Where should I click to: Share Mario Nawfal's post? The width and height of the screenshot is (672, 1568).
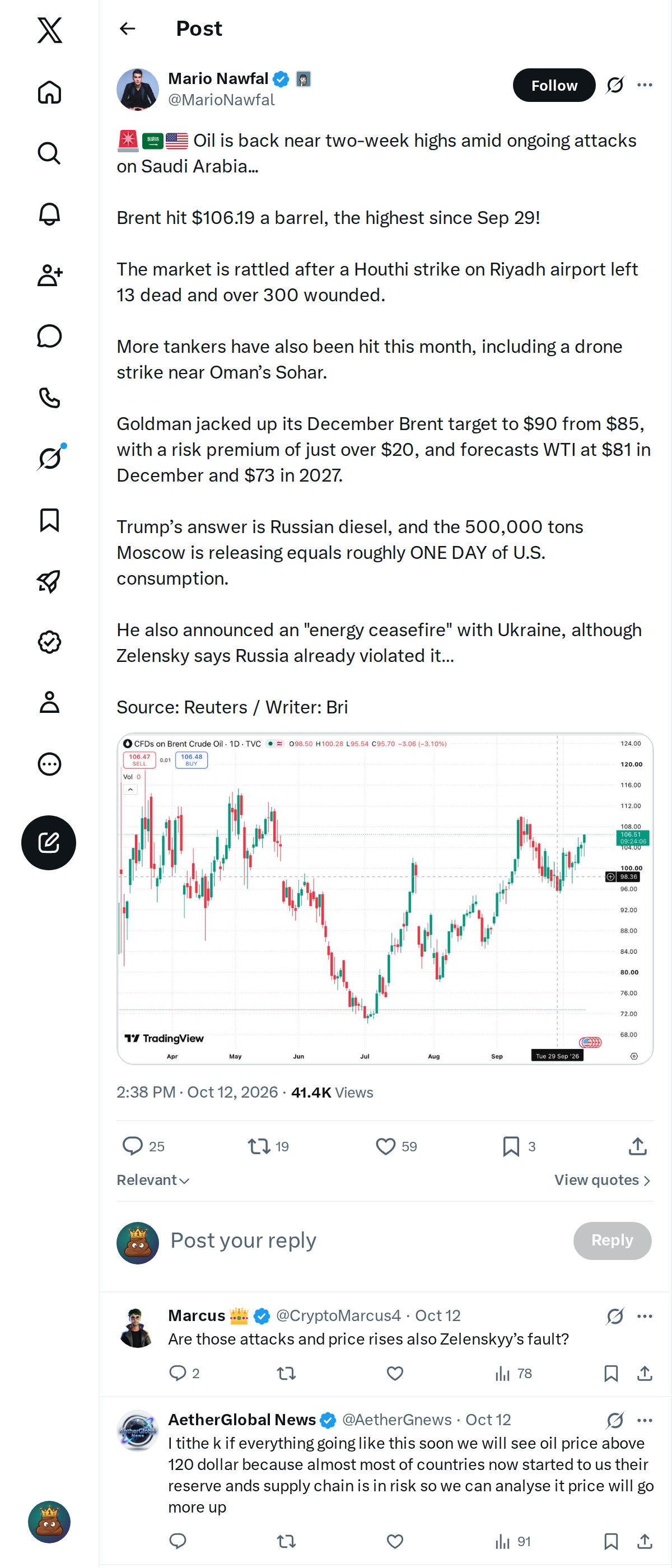pos(637,1146)
